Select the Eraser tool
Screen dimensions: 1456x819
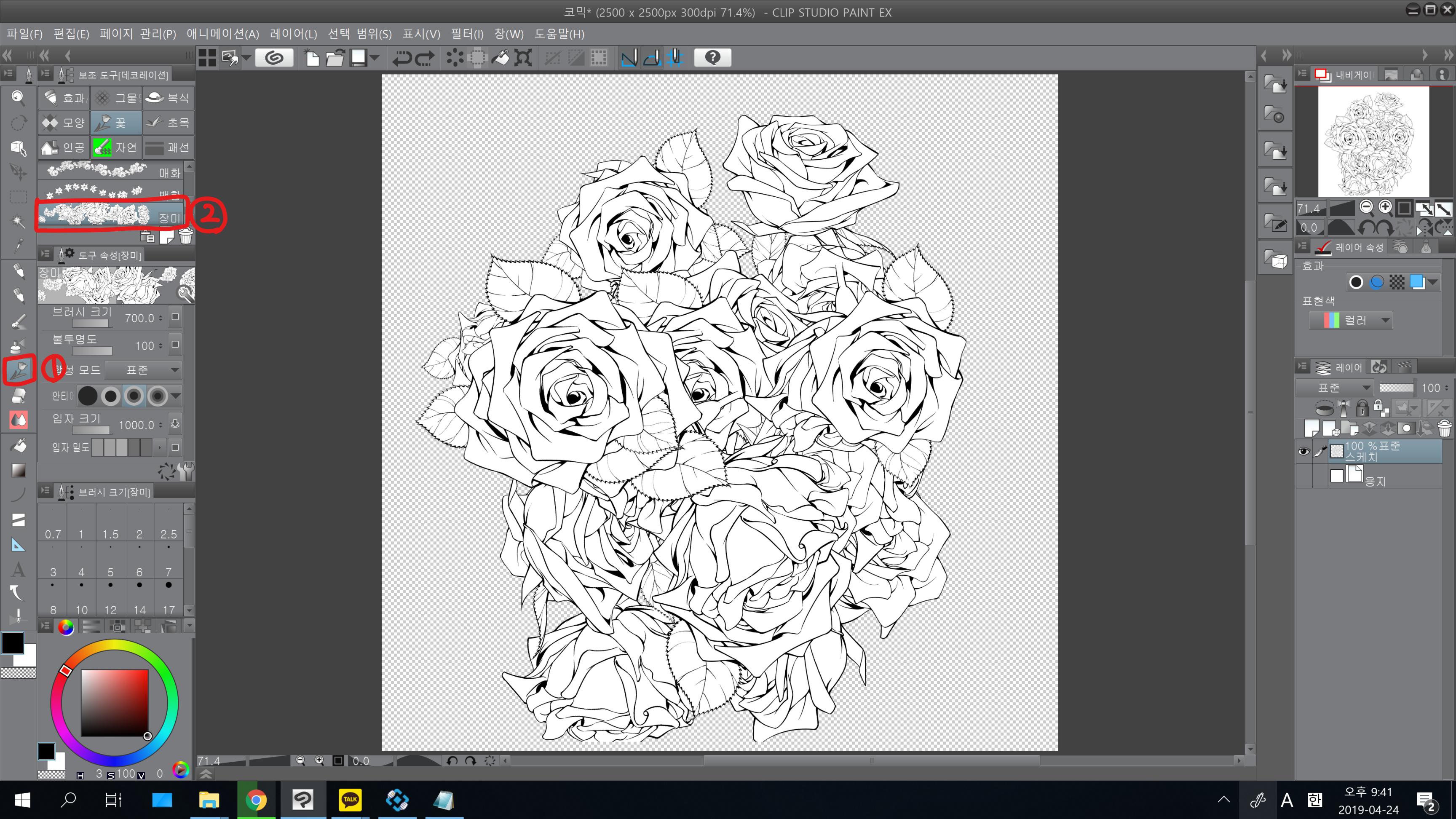point(19,395)
